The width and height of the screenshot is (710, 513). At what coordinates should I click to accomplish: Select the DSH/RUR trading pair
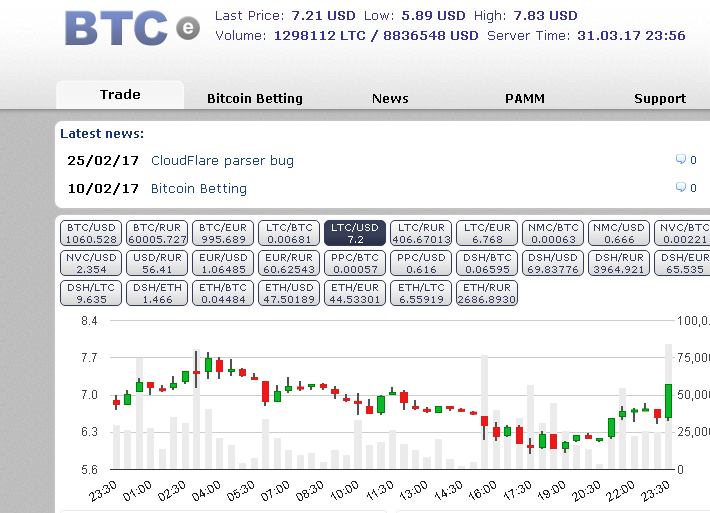(x=619, y=263)
